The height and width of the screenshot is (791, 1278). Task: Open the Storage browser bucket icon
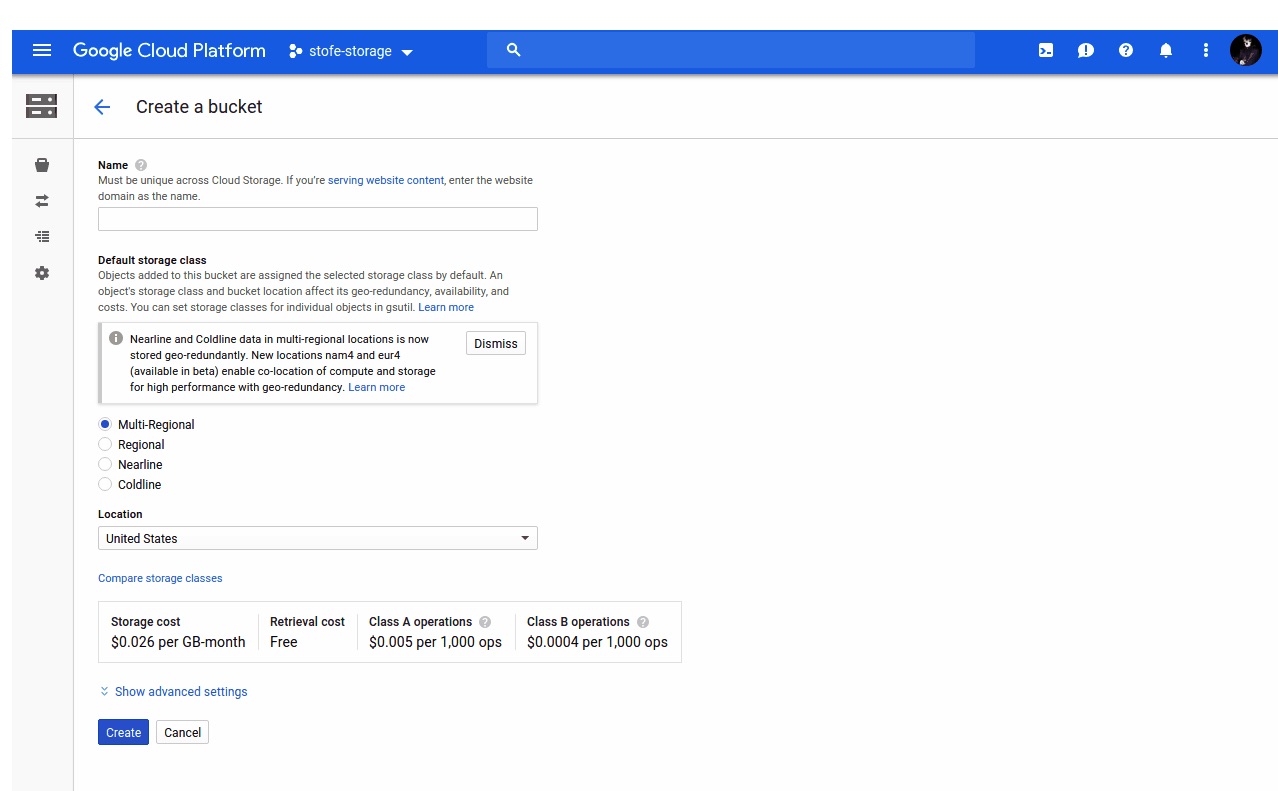[41, 165]
